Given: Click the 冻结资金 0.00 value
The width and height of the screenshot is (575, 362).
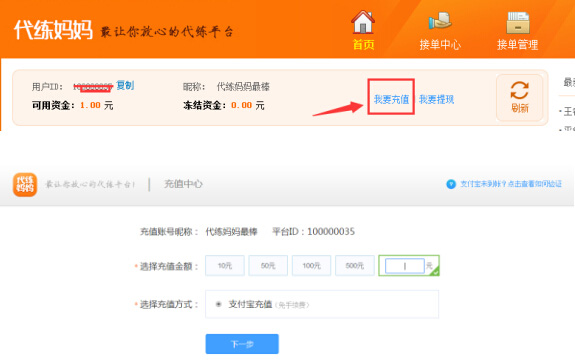Looking at the screenshot, I should (x=241, y=105).
